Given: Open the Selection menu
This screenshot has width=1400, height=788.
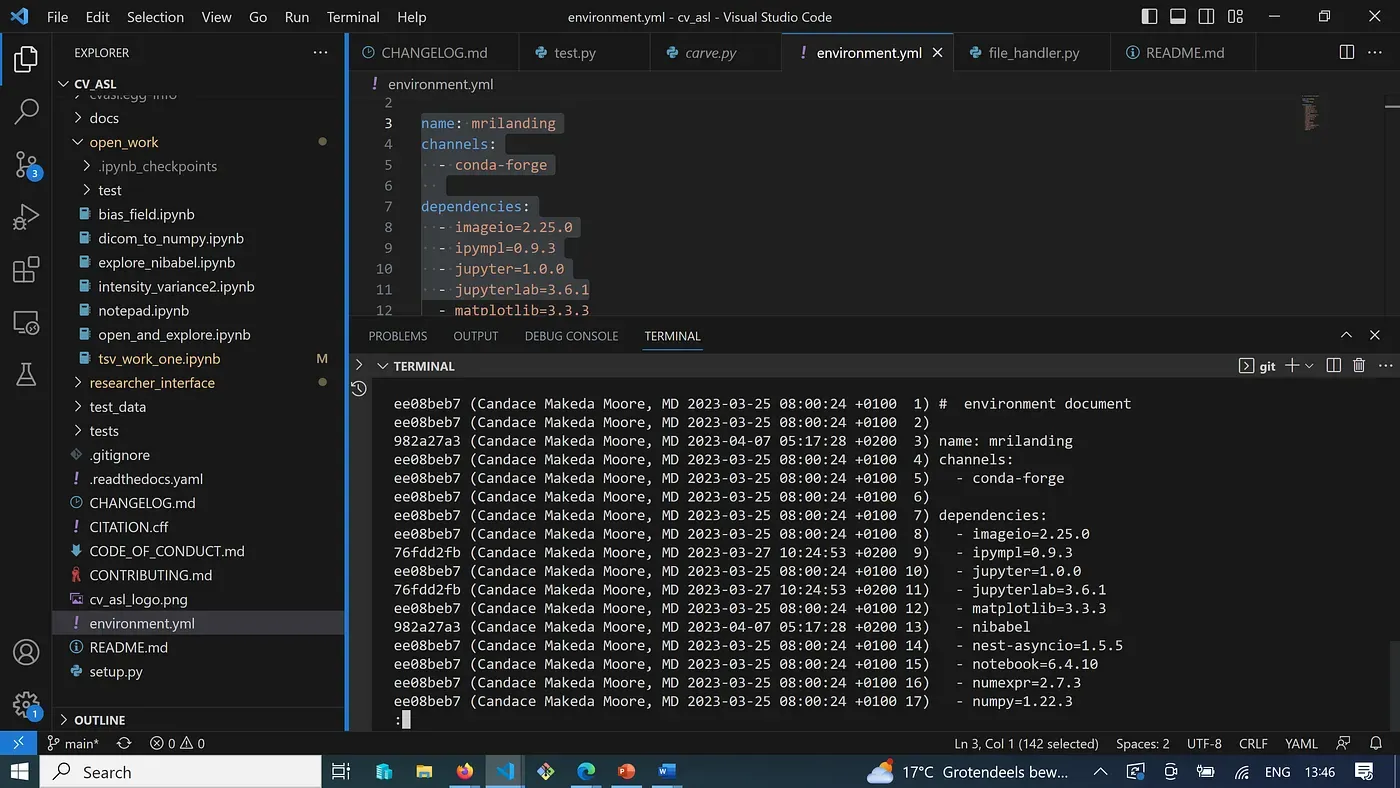Looking at the screenshot, I should click(x=155, y=17).
